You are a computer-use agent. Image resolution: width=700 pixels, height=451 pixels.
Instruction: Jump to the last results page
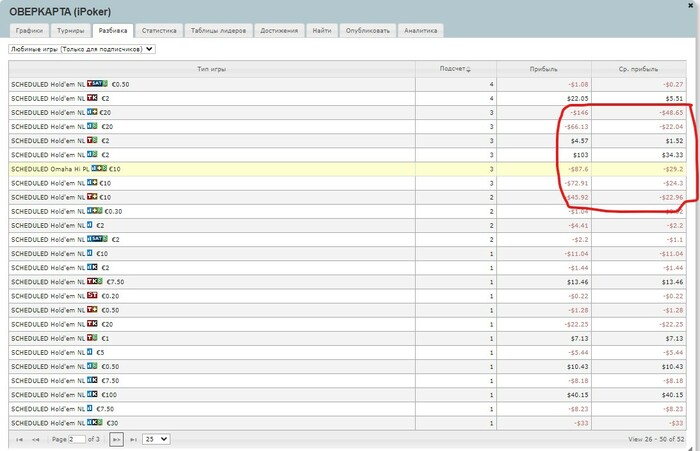click(133, 439)
